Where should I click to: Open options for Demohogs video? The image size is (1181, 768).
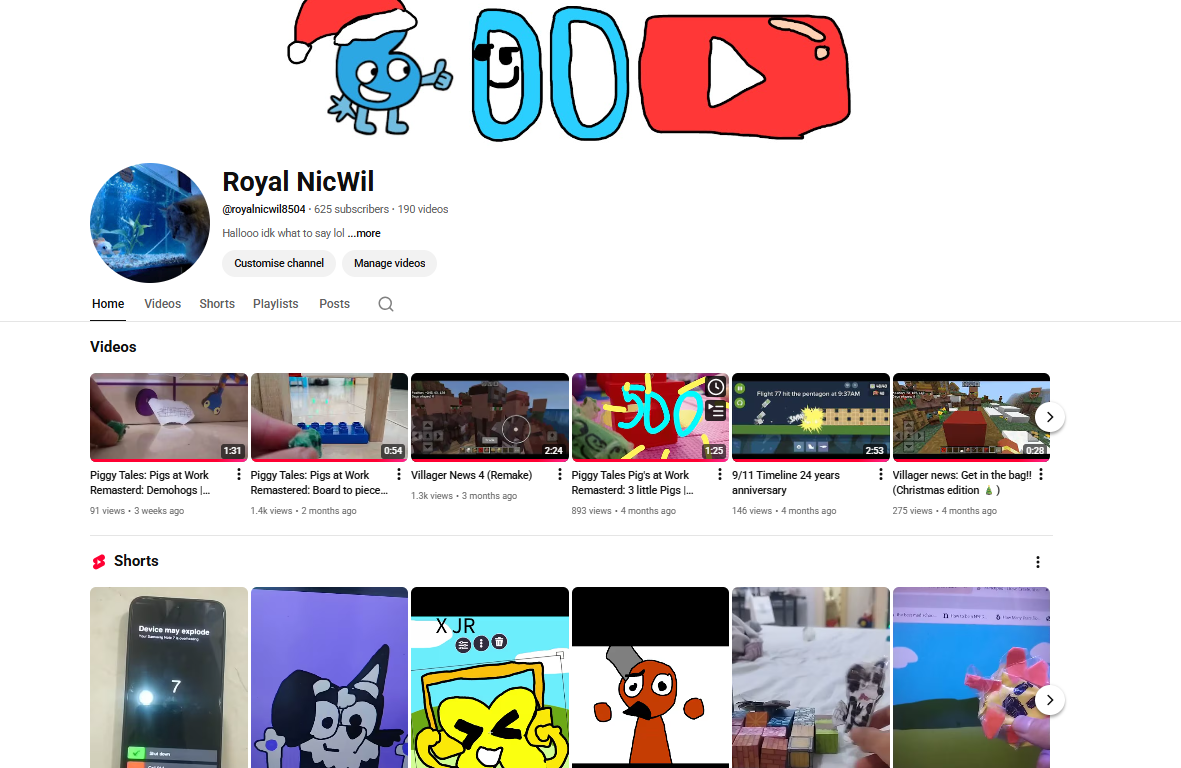coord(239,474)
